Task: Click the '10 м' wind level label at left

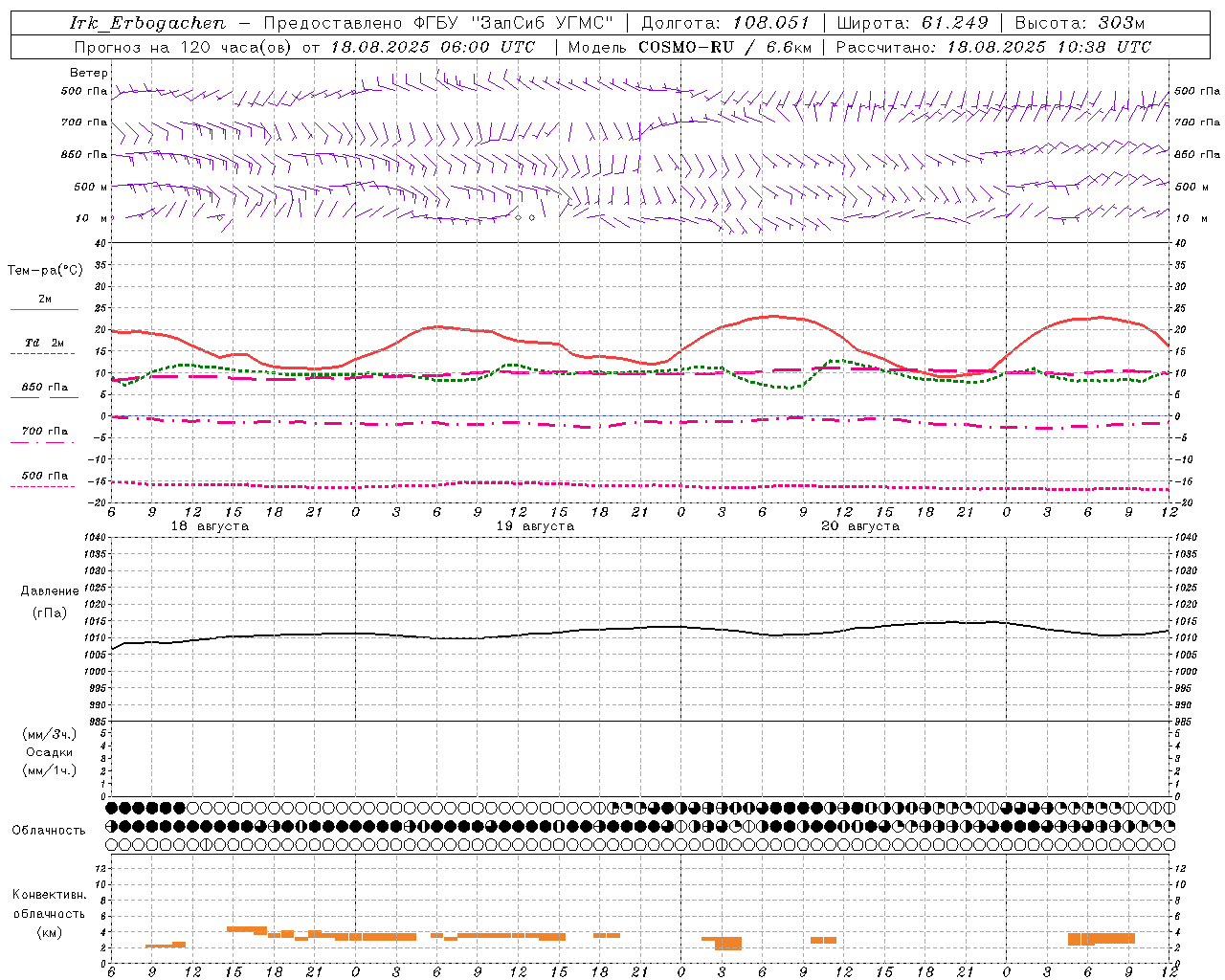Action: click(x=92, y=218)
